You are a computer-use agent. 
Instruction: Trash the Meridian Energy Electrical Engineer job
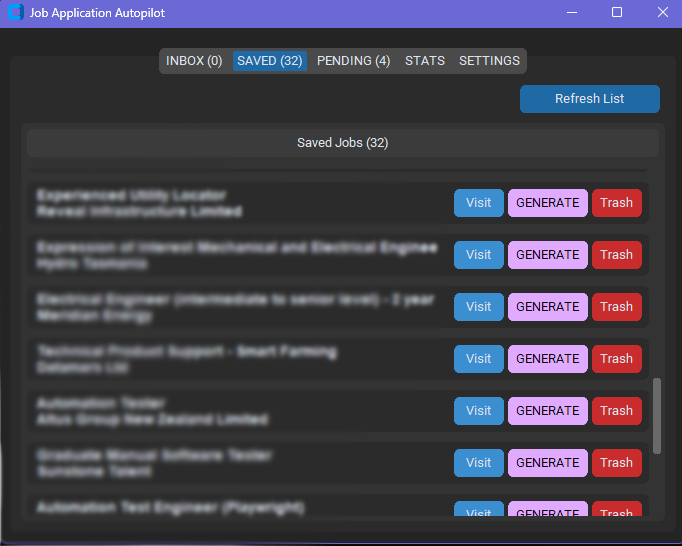pyautogui.click(x=616, y=307)
